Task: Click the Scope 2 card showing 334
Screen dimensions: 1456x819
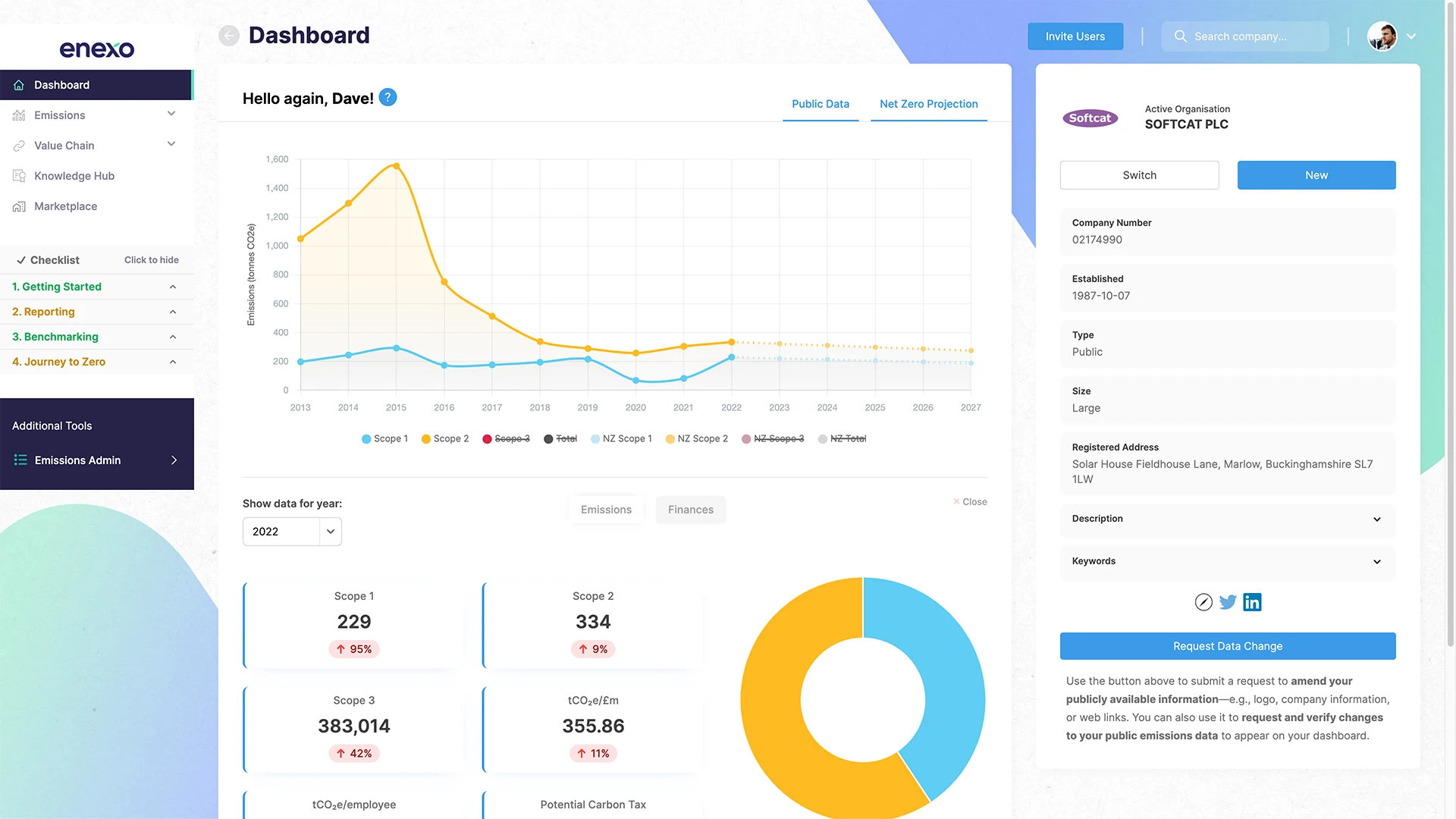Action: tap(593, 625)
